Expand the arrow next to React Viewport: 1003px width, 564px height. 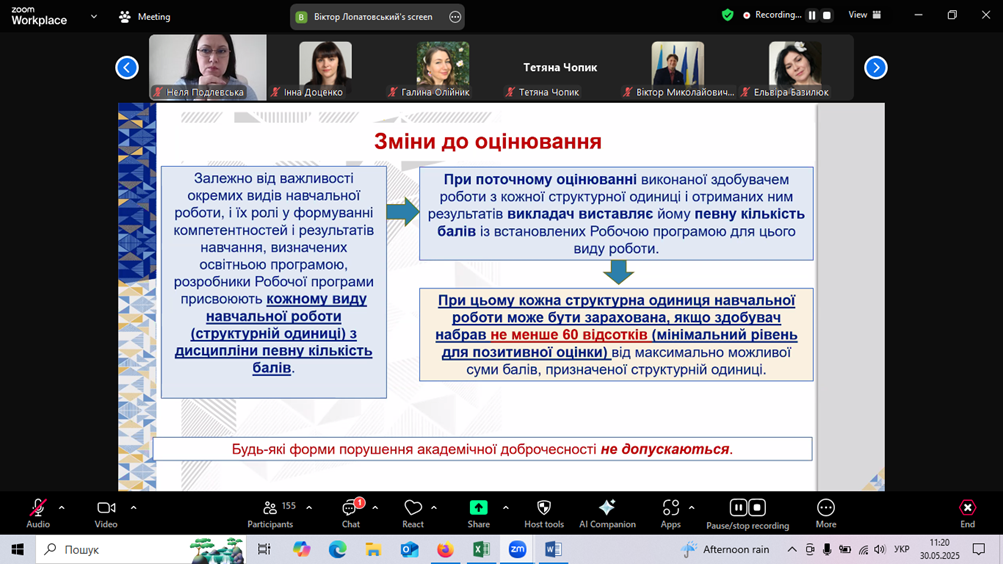434,508
